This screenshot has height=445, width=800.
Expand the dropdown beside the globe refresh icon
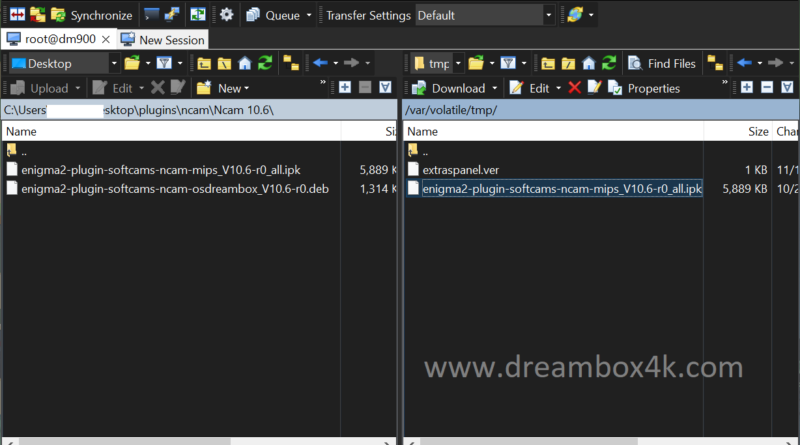[591, 15]
